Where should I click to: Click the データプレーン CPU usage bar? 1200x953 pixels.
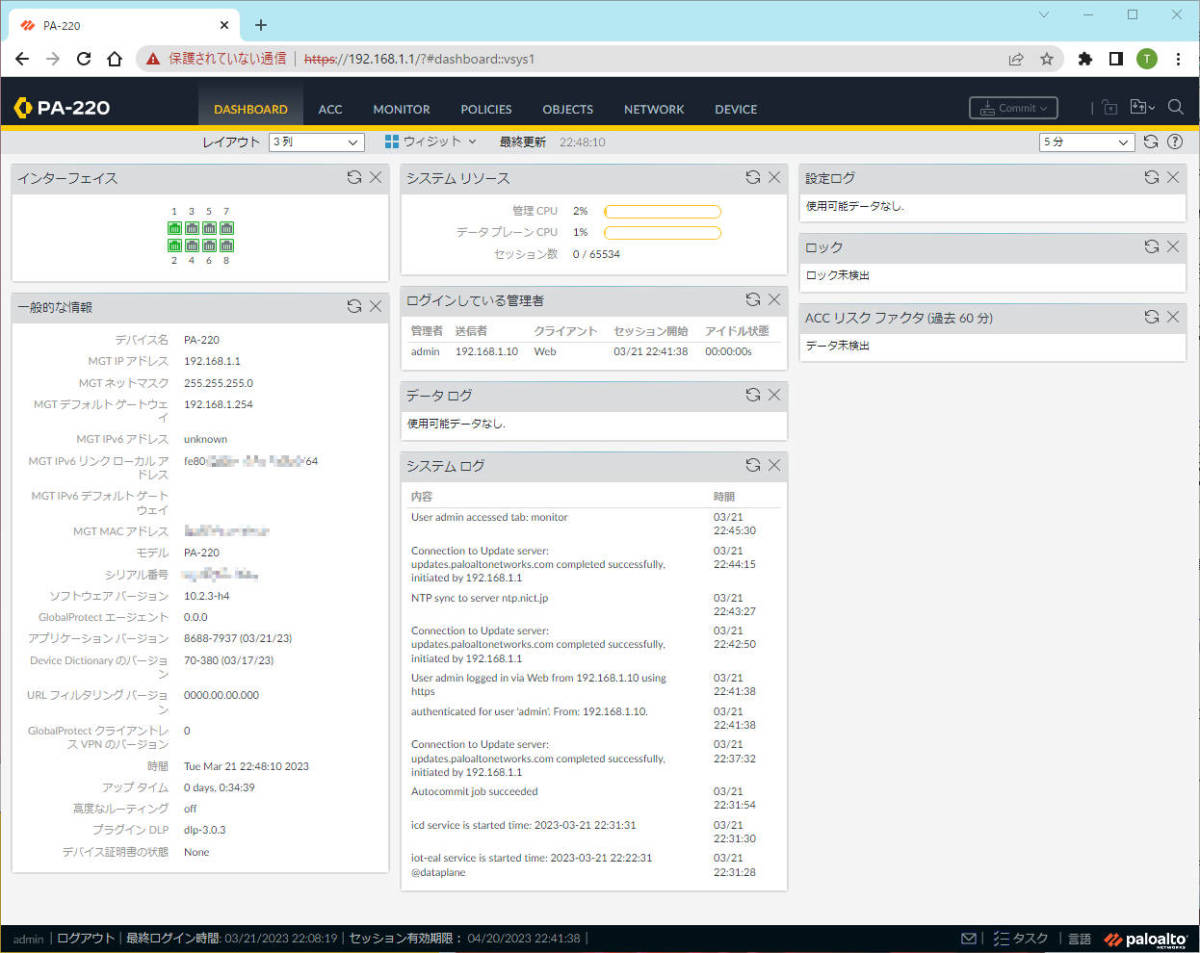(x=662, y=232)
